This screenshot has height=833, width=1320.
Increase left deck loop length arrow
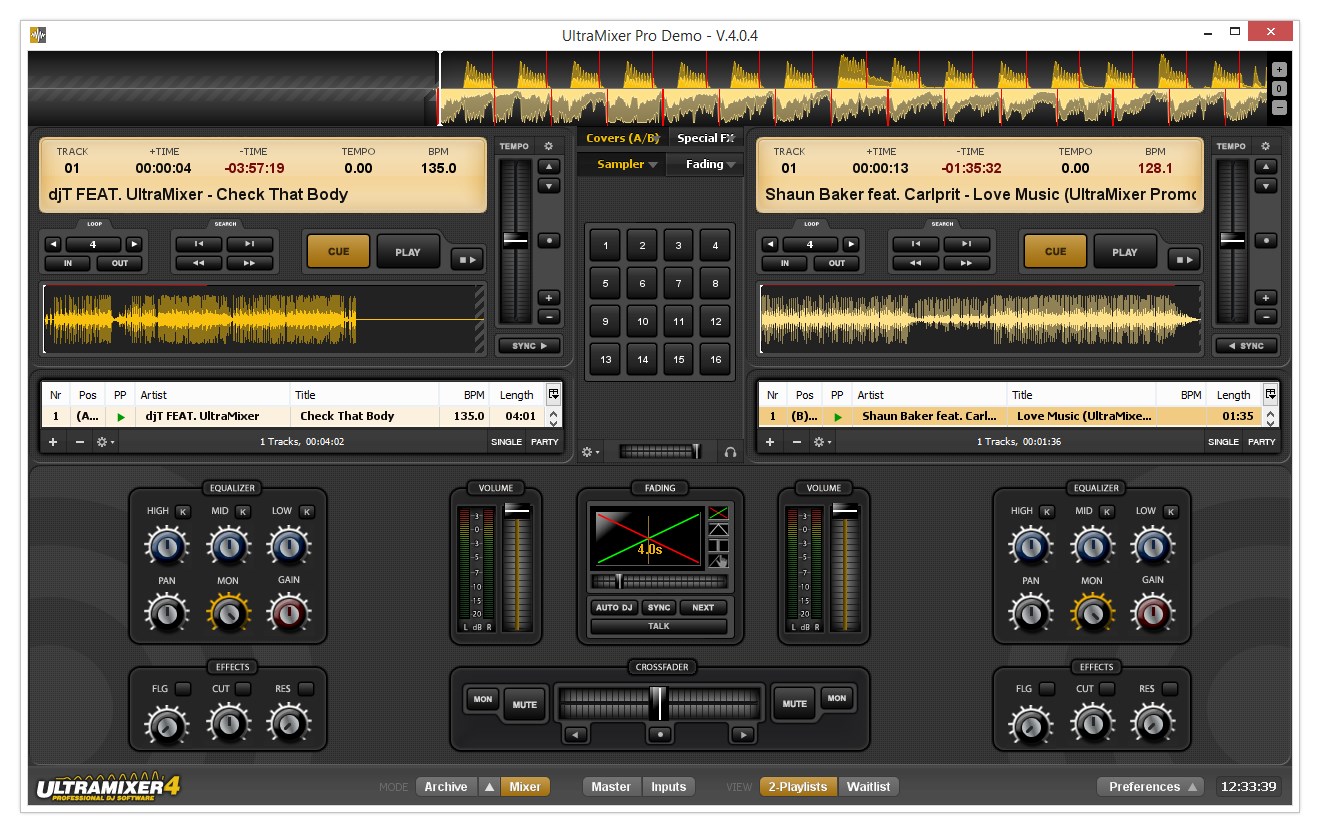pyautogui.click(x=134, y=244)
